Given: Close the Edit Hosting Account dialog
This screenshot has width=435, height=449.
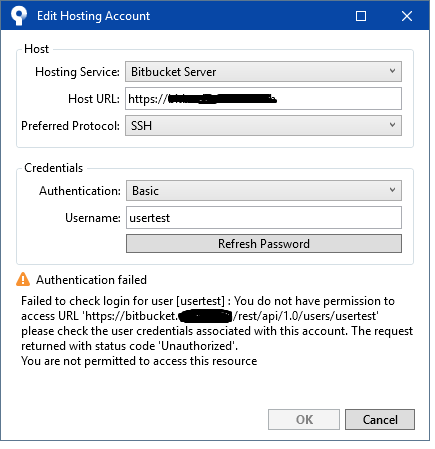Looking at the screenshot, I should coord(407,16).
